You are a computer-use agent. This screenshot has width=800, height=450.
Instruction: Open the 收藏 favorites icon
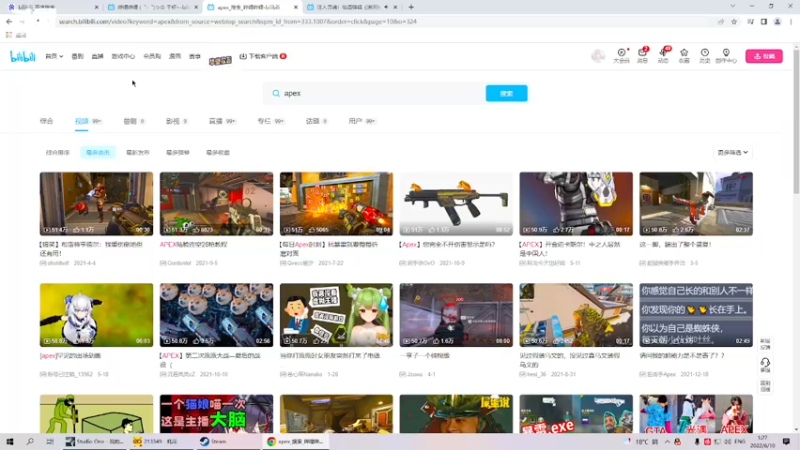coord(684,56)
